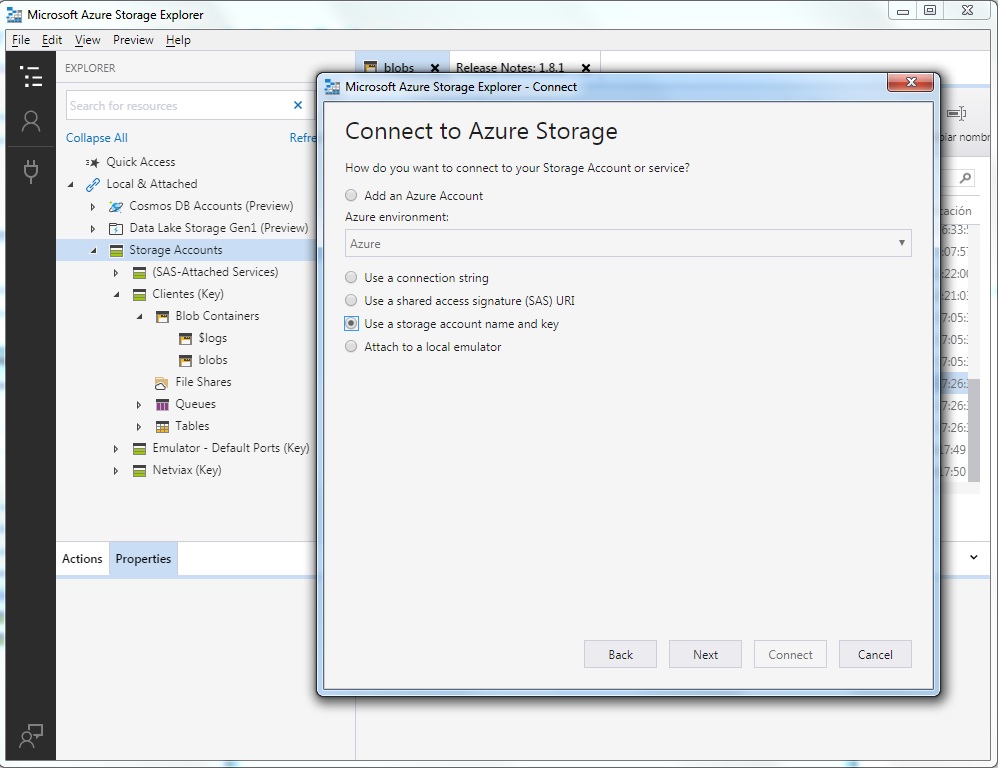Click the Connect button in dialog
The image size is (998, 768).
(790, 654)
